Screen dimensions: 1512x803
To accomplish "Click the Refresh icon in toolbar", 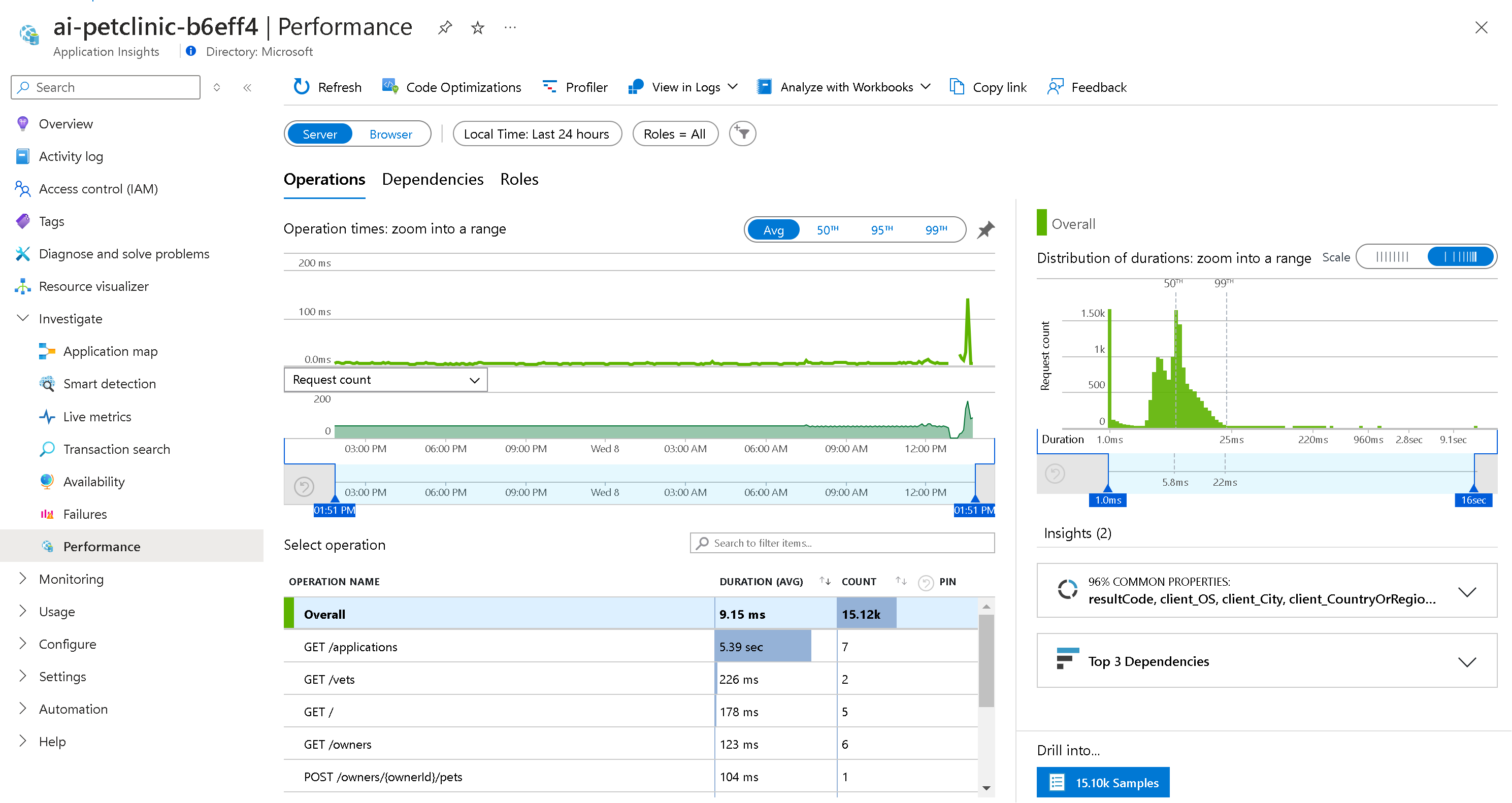I will pos(302,87).
